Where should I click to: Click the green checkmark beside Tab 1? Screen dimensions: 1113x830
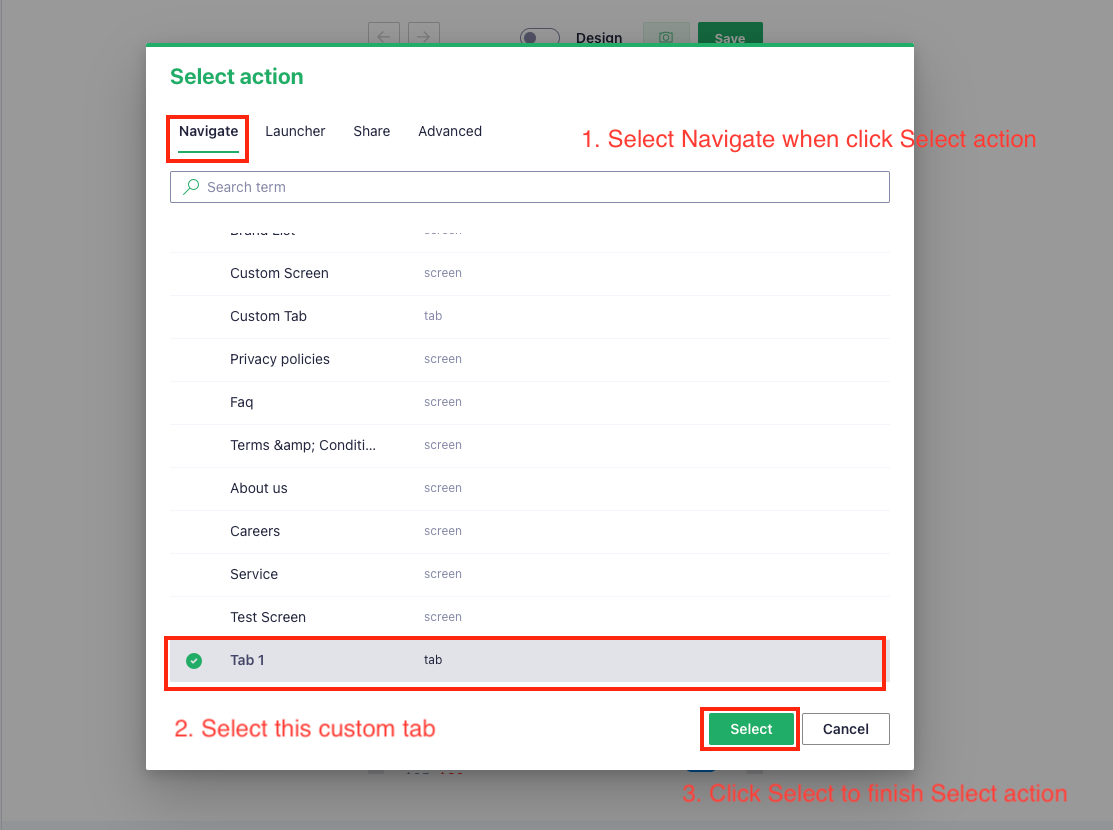194,660
